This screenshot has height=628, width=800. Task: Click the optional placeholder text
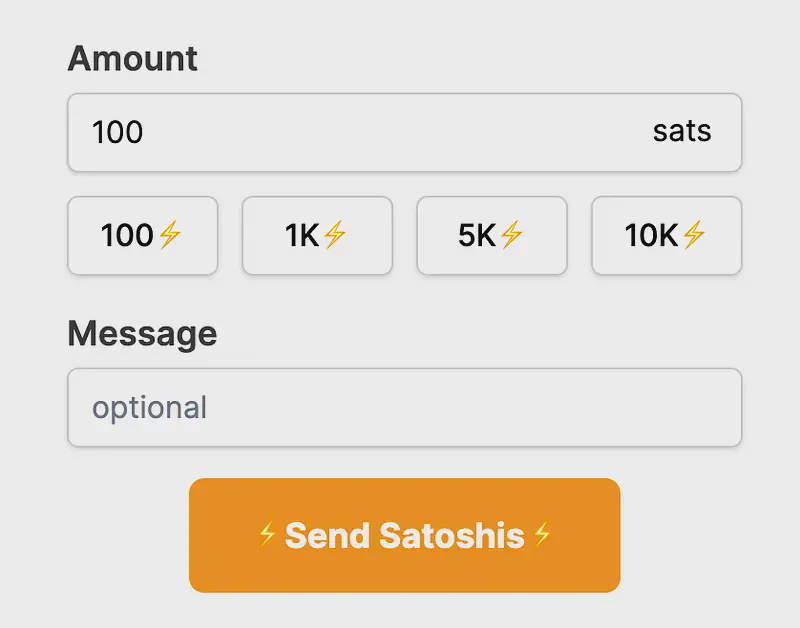[x=149, y=407]
